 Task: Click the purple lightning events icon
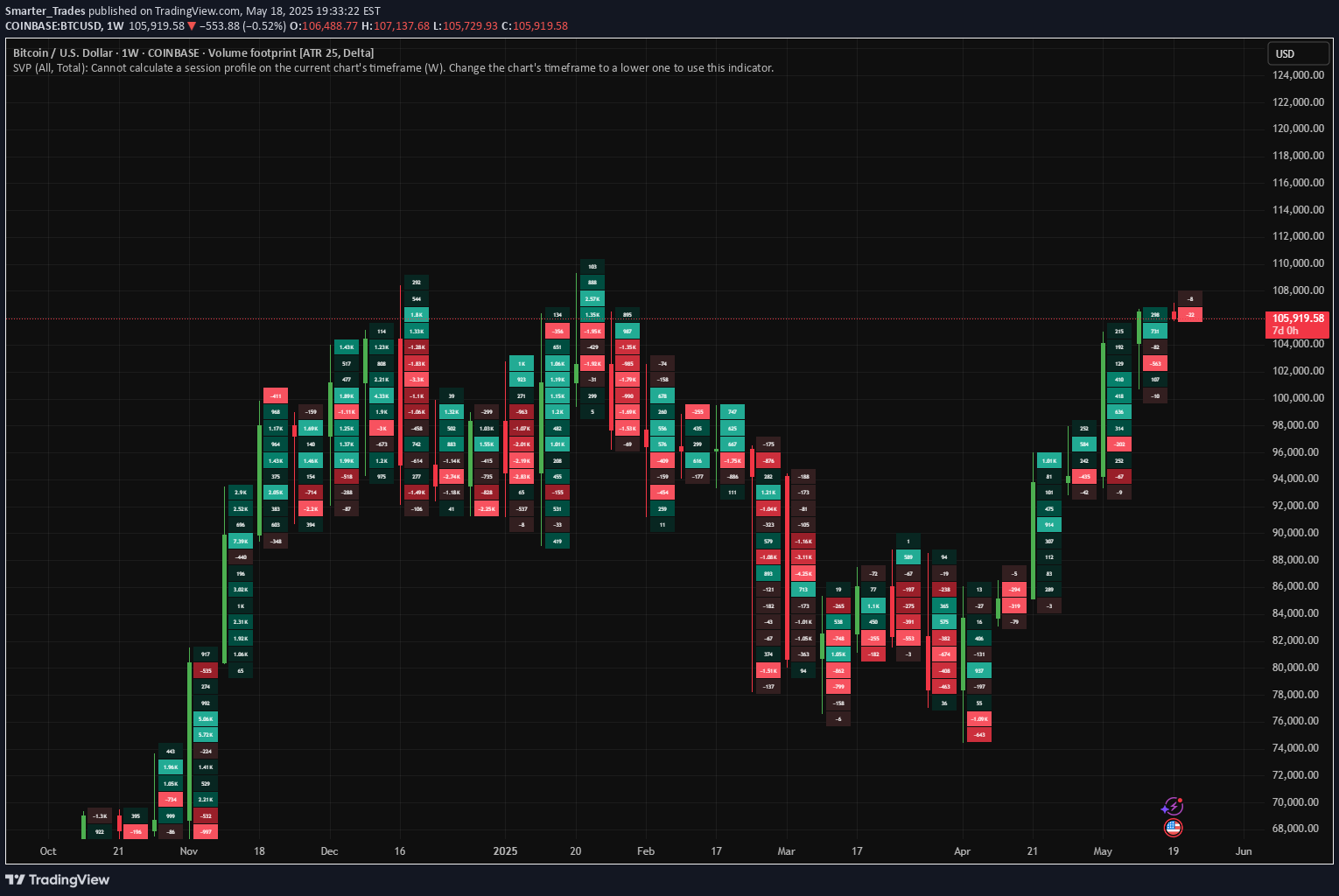pos(1173,806)
